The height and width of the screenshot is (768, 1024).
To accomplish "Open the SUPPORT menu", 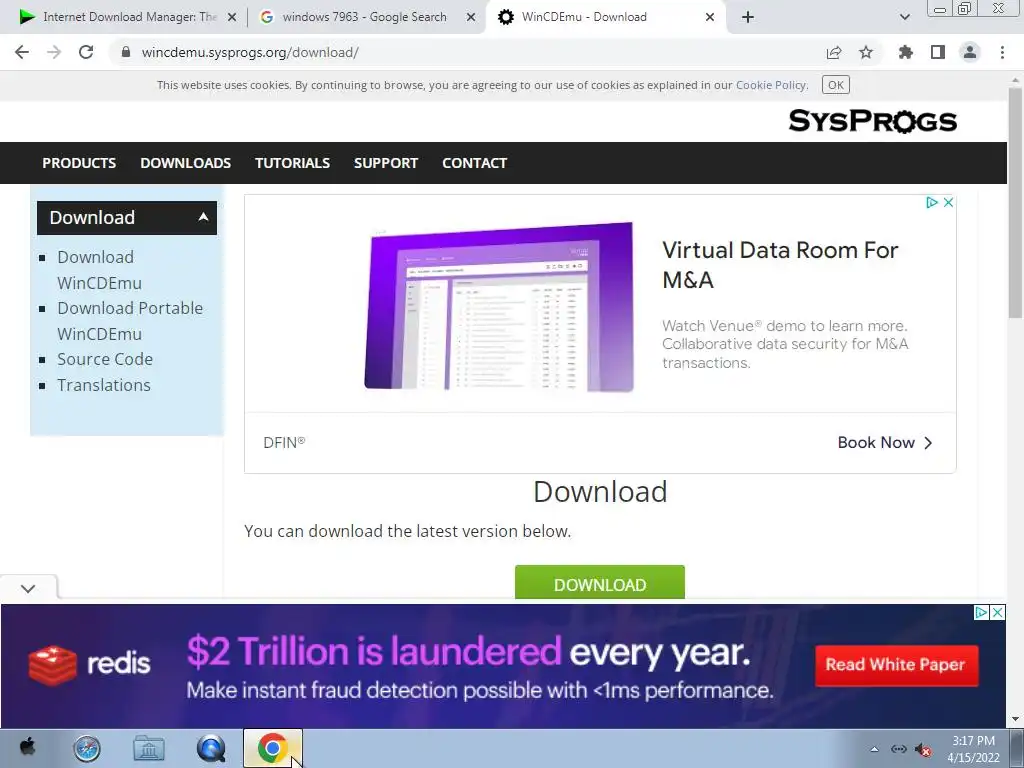I will click(x=385, y=163).
